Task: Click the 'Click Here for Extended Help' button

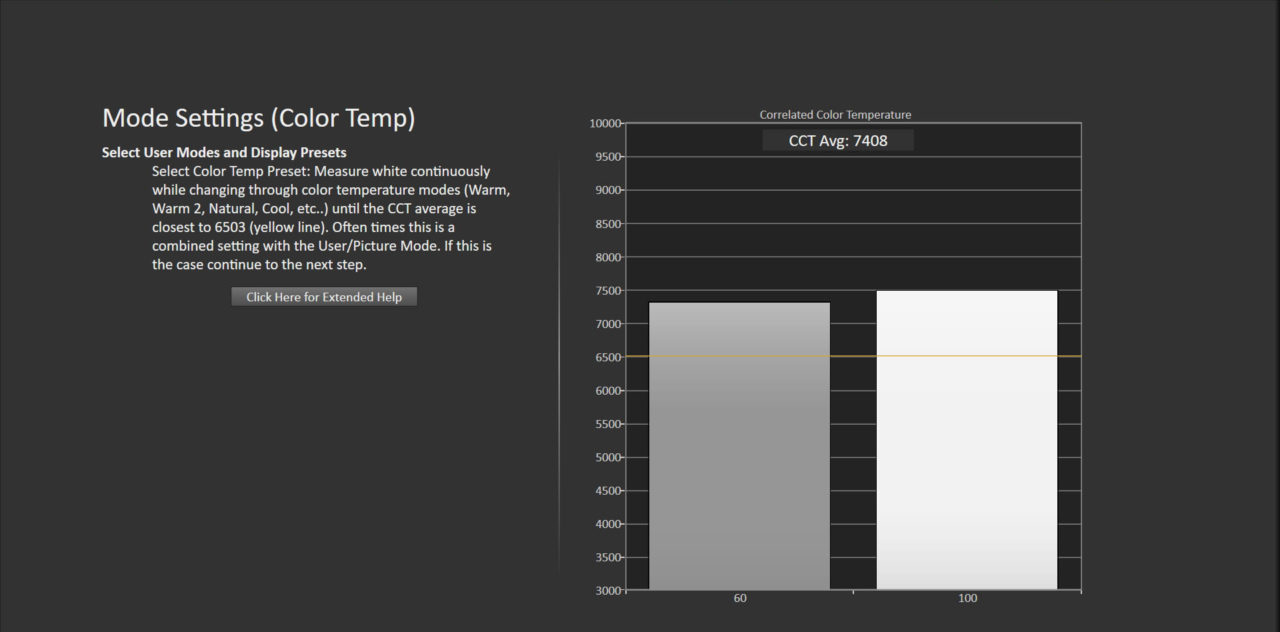Action: (x=324, y=297)
